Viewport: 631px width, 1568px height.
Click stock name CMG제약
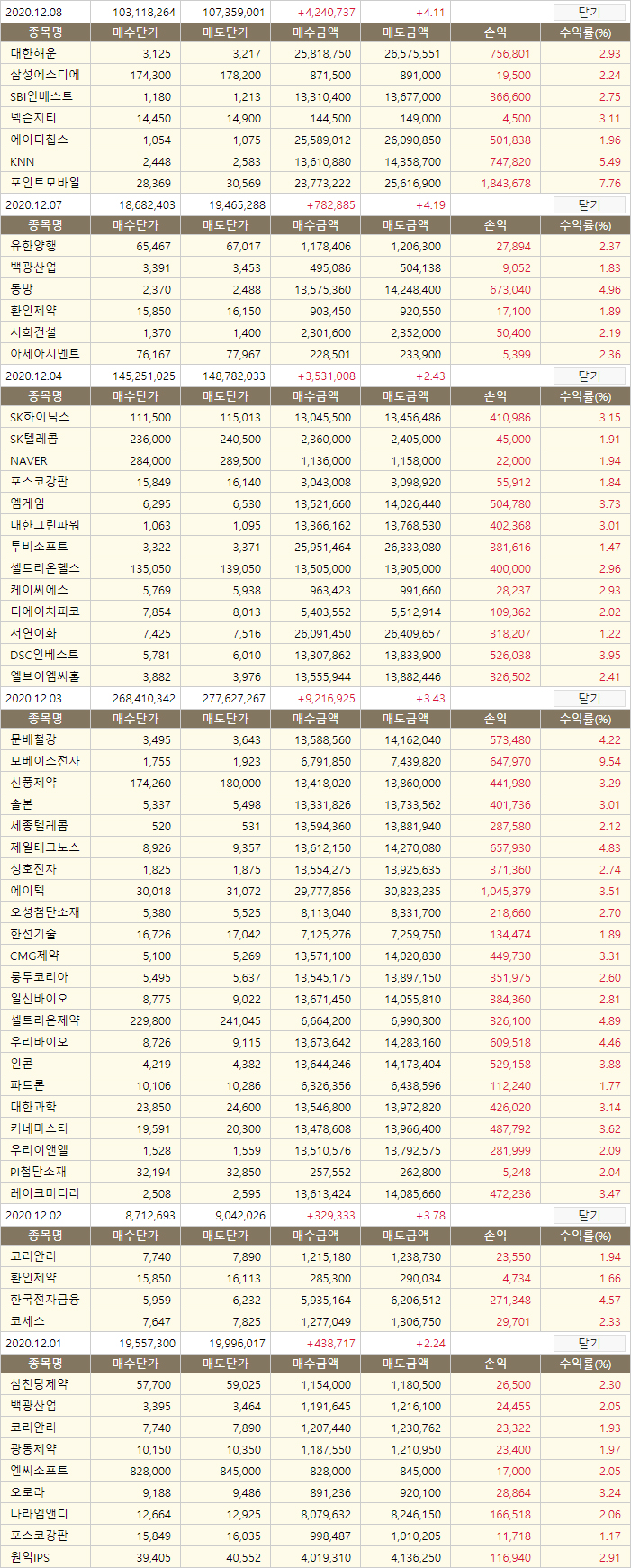click(35, 956)
